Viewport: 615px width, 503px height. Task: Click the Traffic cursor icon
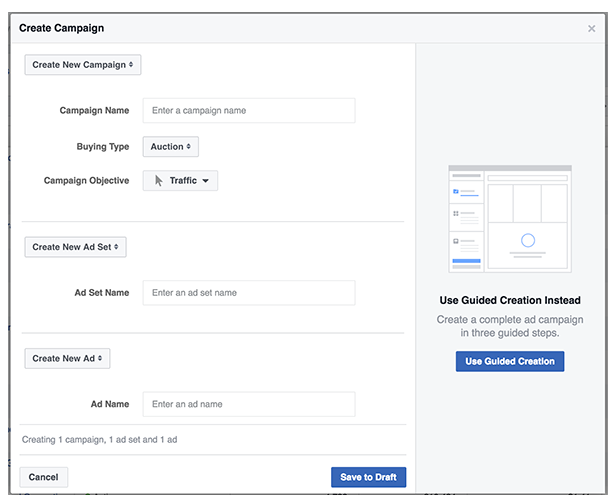click(x=158, y=180)
